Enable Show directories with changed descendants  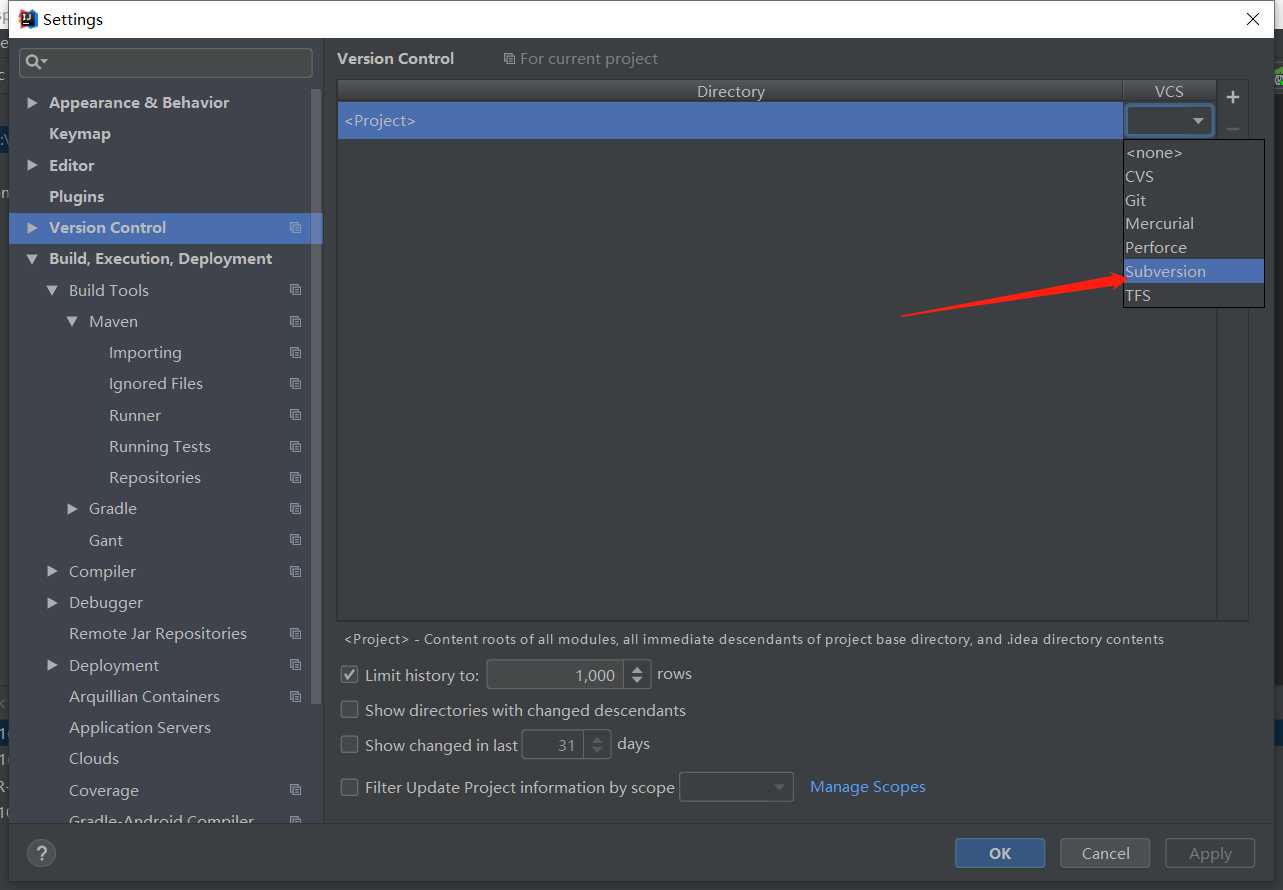349,709
